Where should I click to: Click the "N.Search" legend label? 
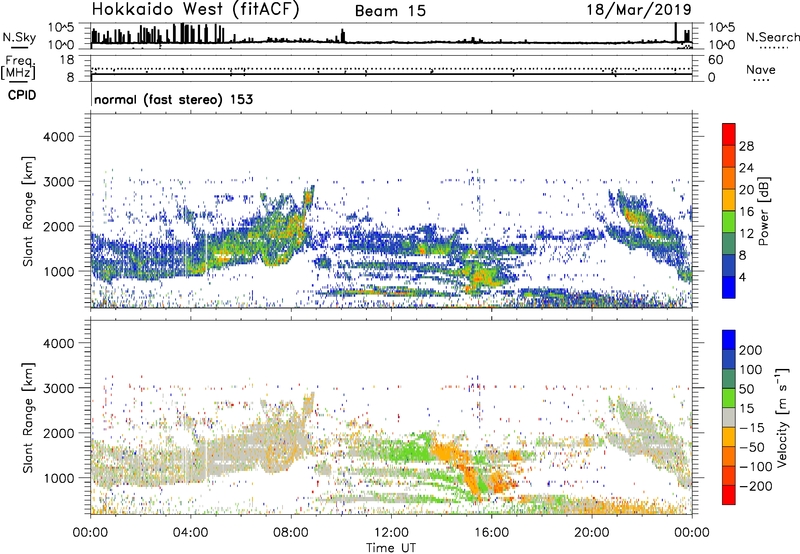[x=772, y=37]
